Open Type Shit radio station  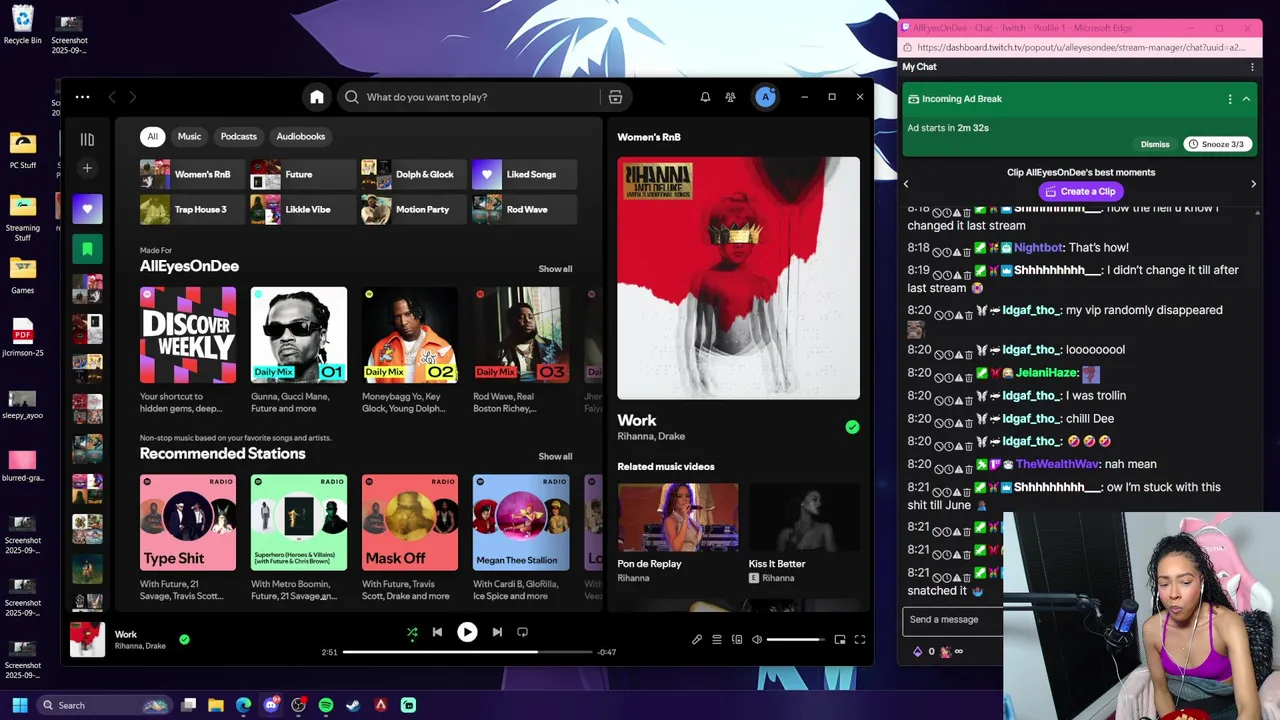188,522
